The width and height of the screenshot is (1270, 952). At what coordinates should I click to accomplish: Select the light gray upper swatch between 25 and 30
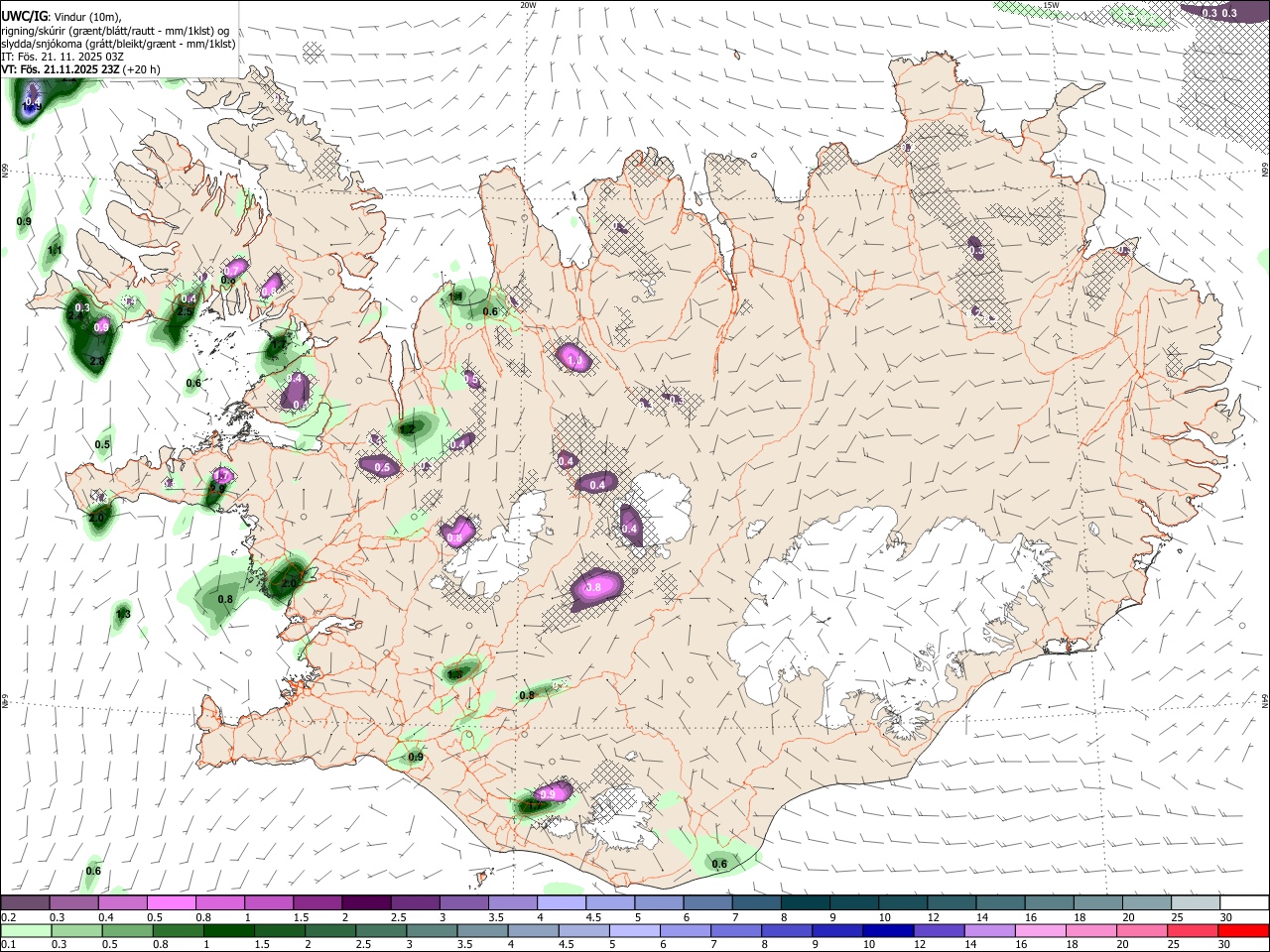click(x=1197, y=902)
